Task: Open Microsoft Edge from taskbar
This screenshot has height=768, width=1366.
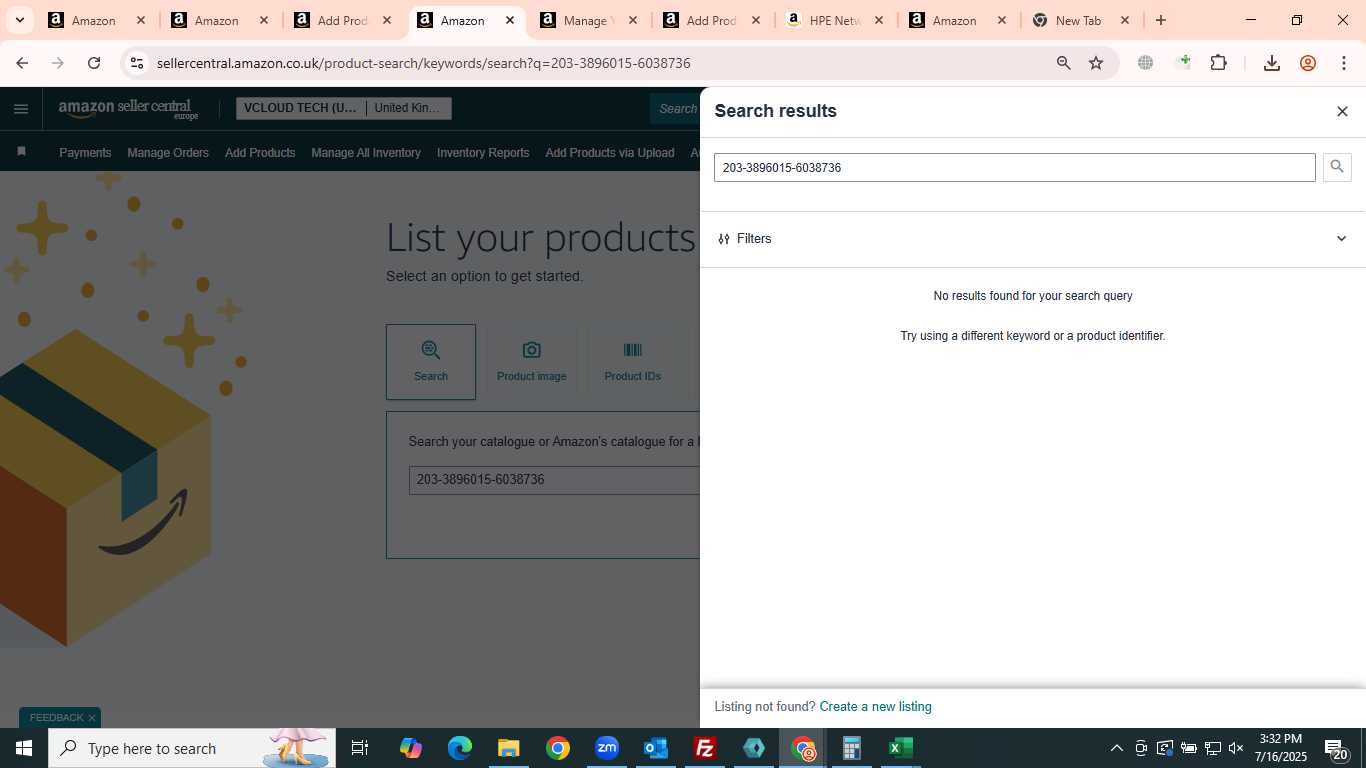Action: pyautogui.click(x=459, y=748)
